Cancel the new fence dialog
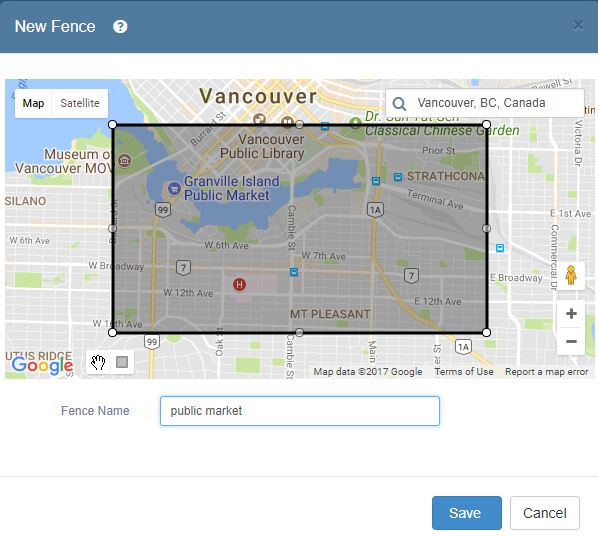The width and height of the screenshot is (598, 537). [545, 513]
